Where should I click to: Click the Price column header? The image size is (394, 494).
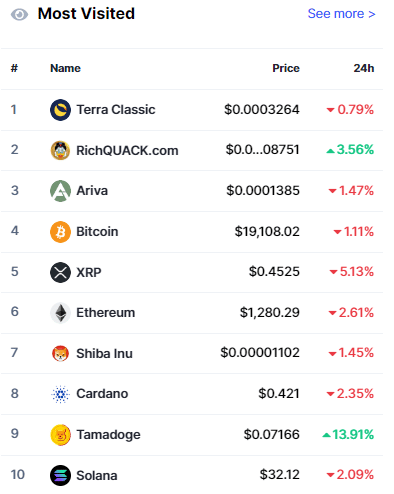click(286, 68)
